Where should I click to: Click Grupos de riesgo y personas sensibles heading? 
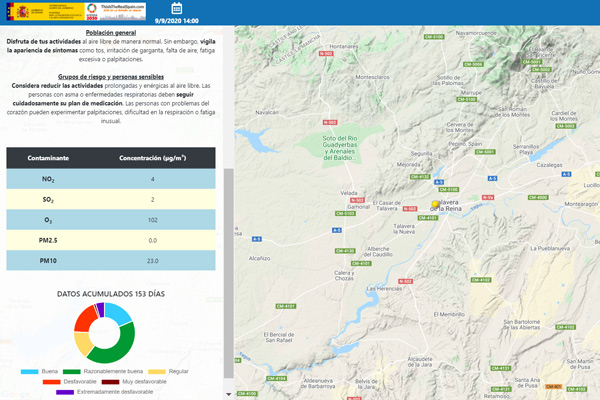point(111,77)
